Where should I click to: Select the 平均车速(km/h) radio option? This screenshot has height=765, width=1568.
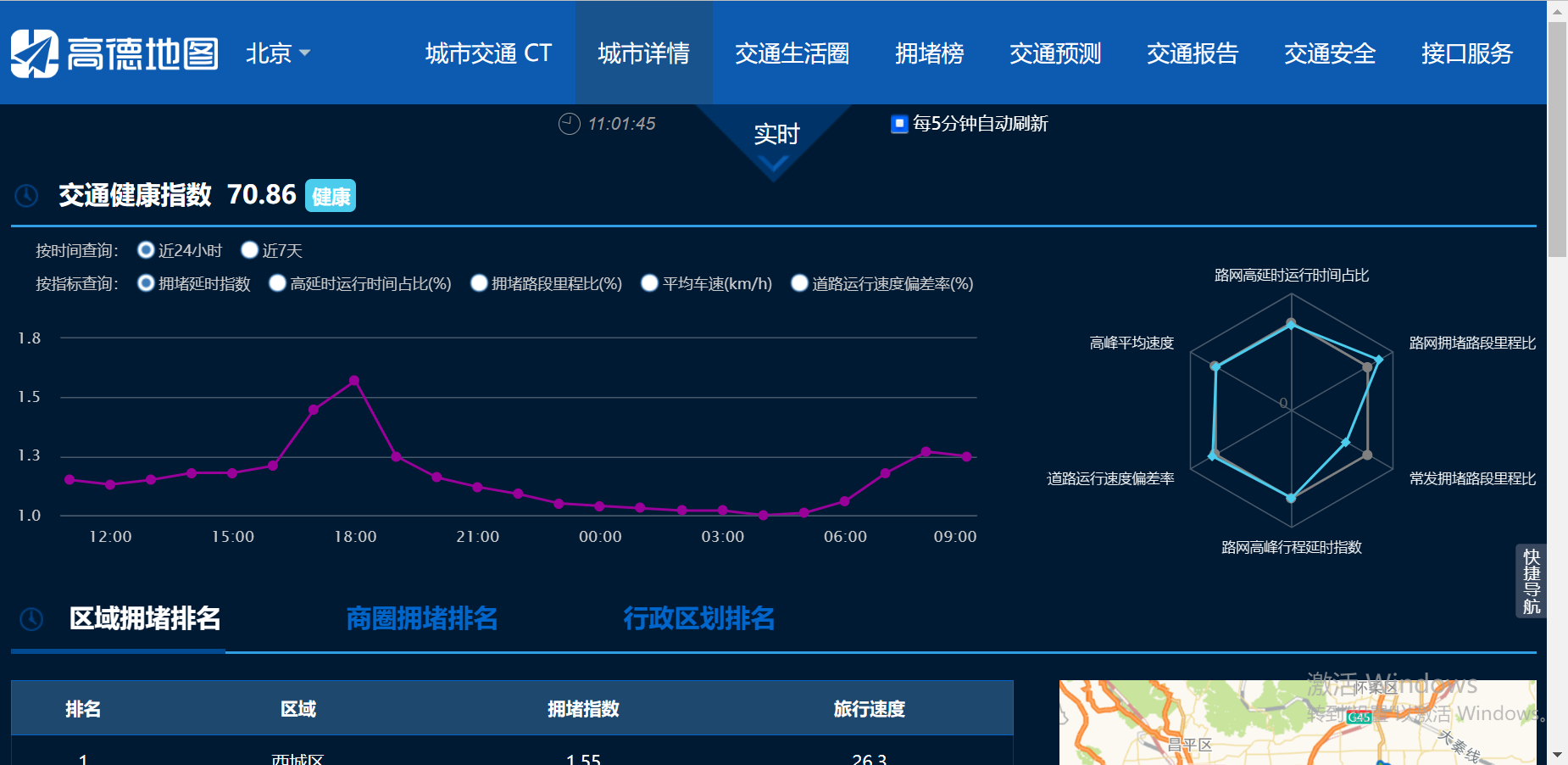pyautogui.click(x=649, y=283)
